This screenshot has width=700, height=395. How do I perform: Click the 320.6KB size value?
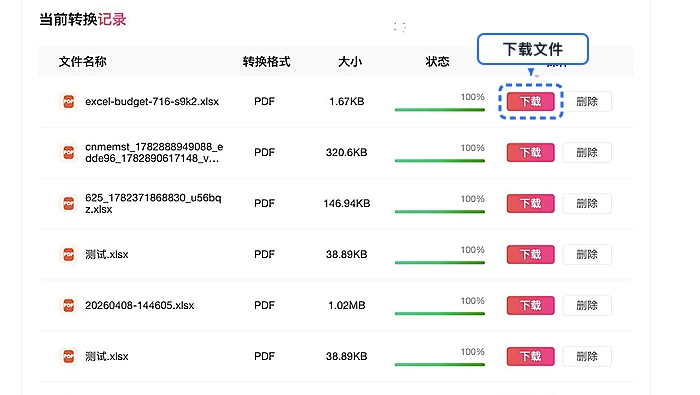(346, 152)
